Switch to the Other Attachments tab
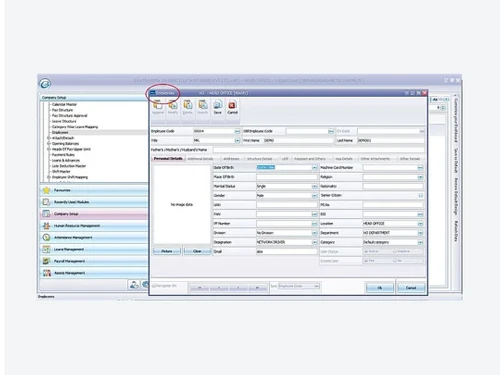 point(375,159)
